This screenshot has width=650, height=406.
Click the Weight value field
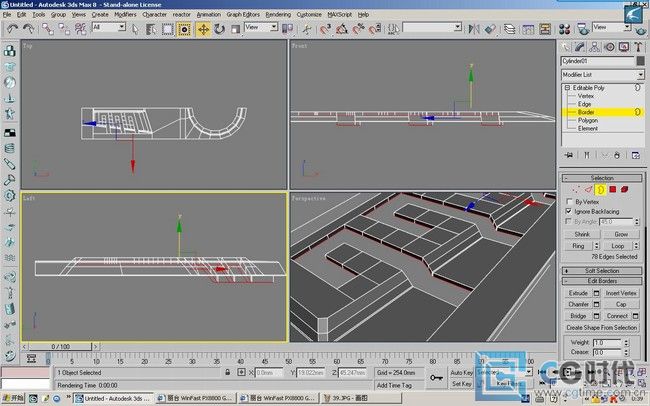click(x=607, y=343)
